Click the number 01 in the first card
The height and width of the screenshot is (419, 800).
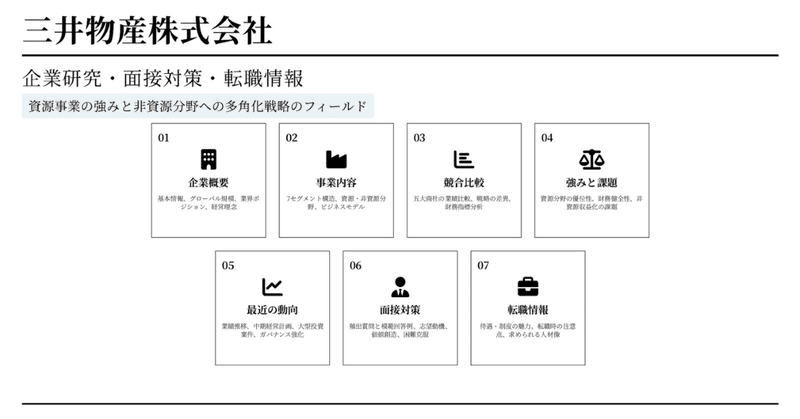pyautogui.click(x=163, y=138)
